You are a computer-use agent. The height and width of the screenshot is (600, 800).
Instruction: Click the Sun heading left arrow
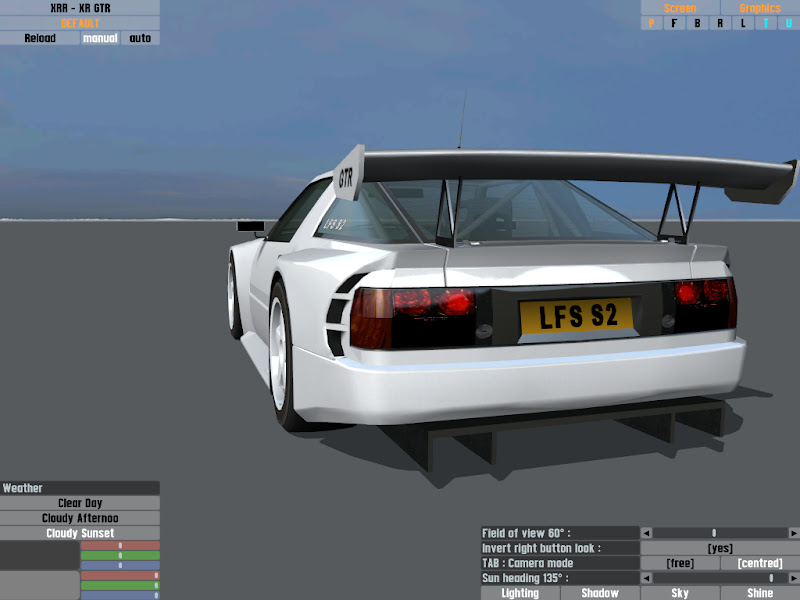(x=646, y=578)
